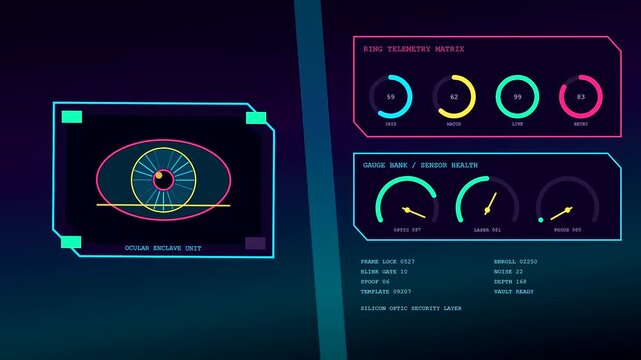Click the value 99 inside LIVE ring
Image resolution: width=641 pixels, height=360 pixels.
(x=518, y=97)
